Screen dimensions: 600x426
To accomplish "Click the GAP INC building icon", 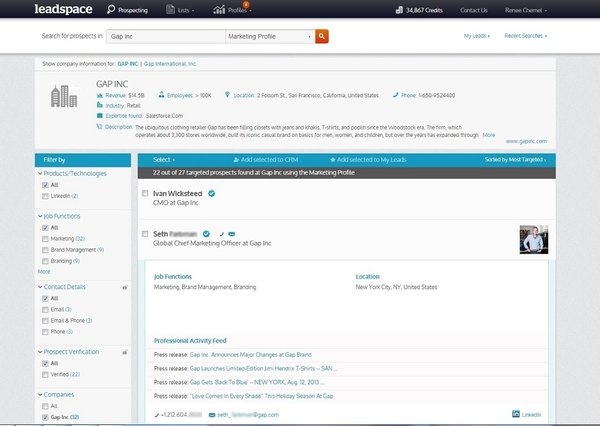I will 64,96.
